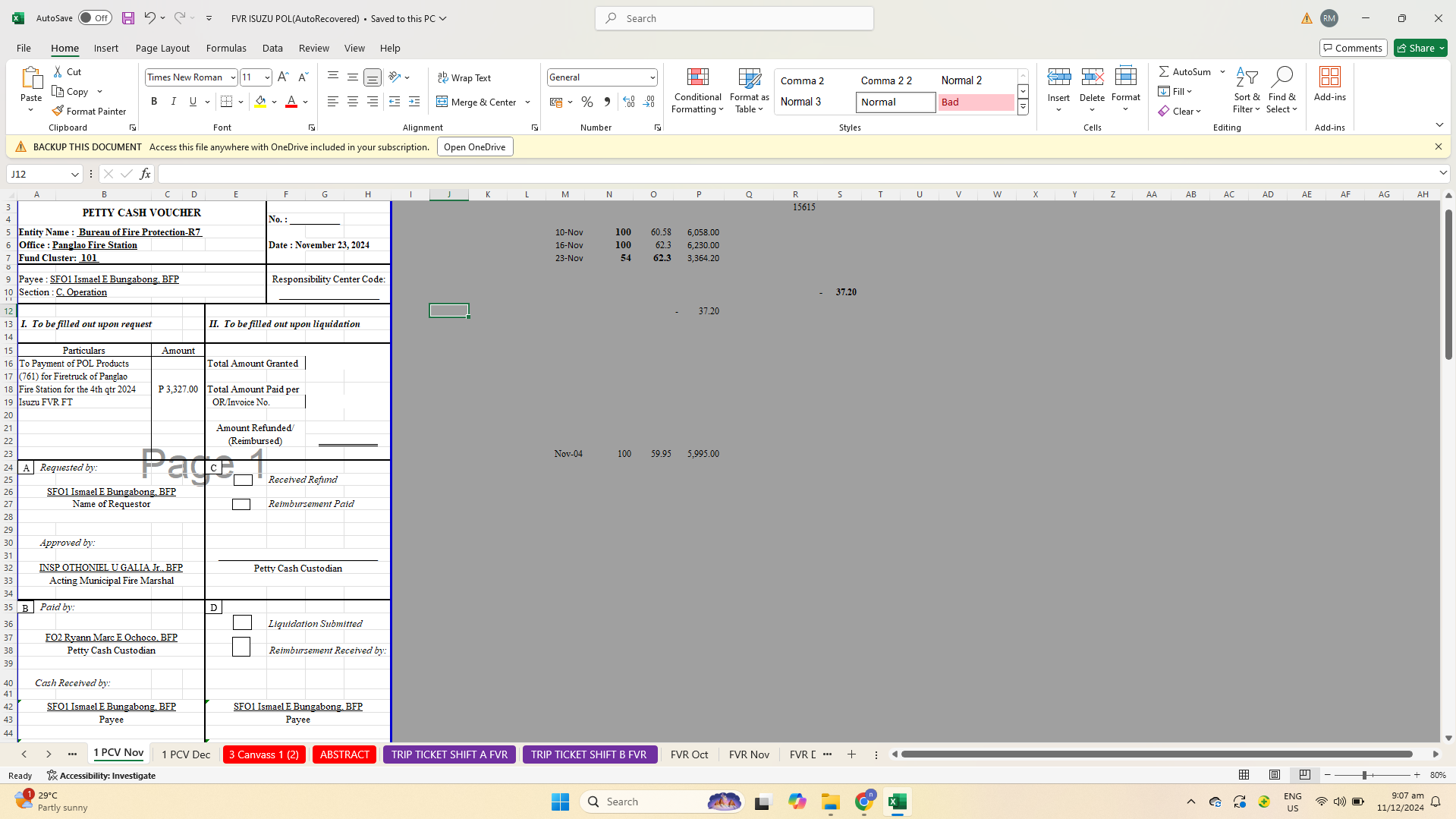The width and height of the screenshot is (1456, 819).
Task: Increase font size with the larger A icon
Action: 283,77
